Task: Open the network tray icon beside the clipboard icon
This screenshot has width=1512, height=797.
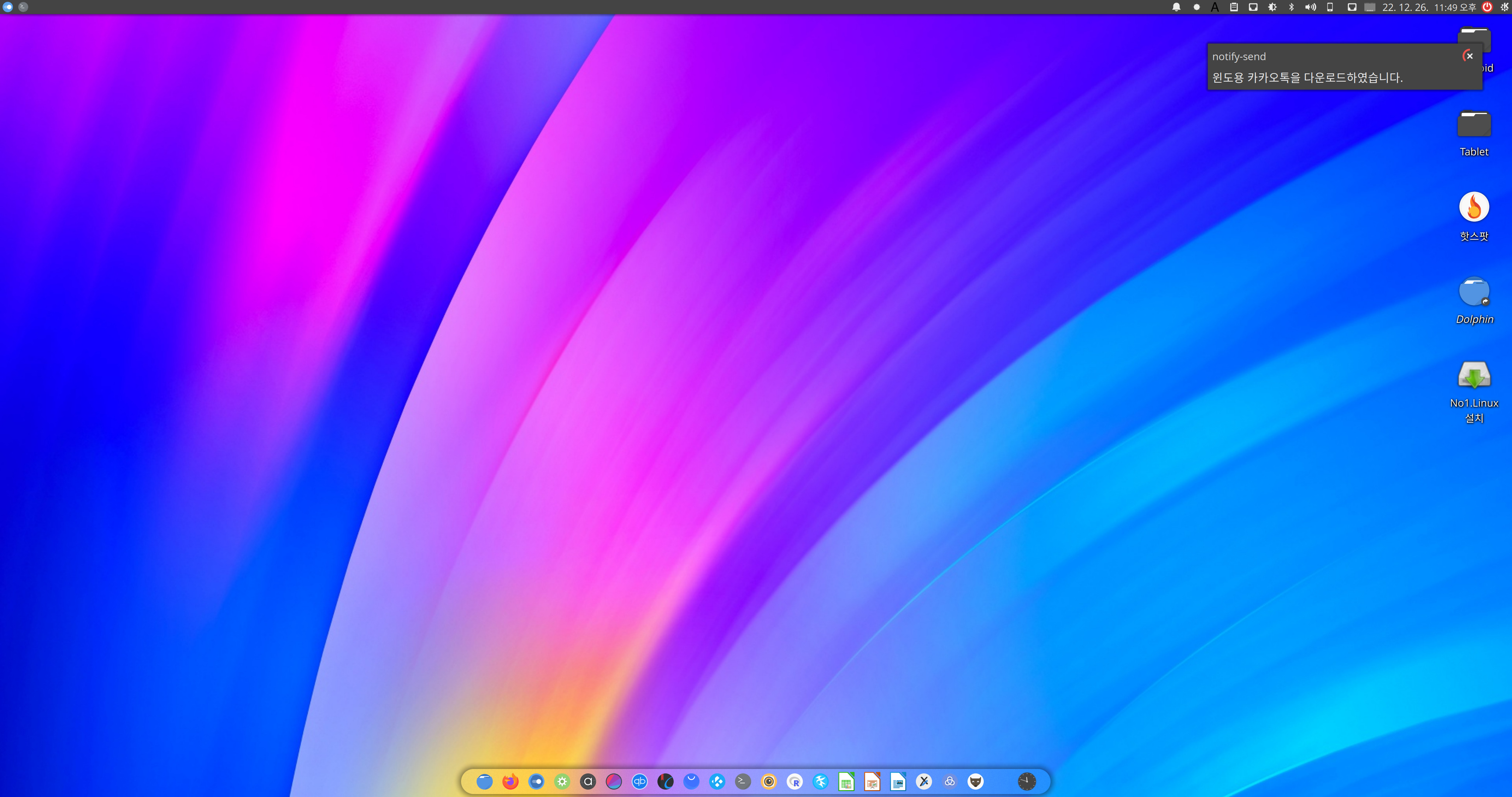Action: (x=1253, y=7)
